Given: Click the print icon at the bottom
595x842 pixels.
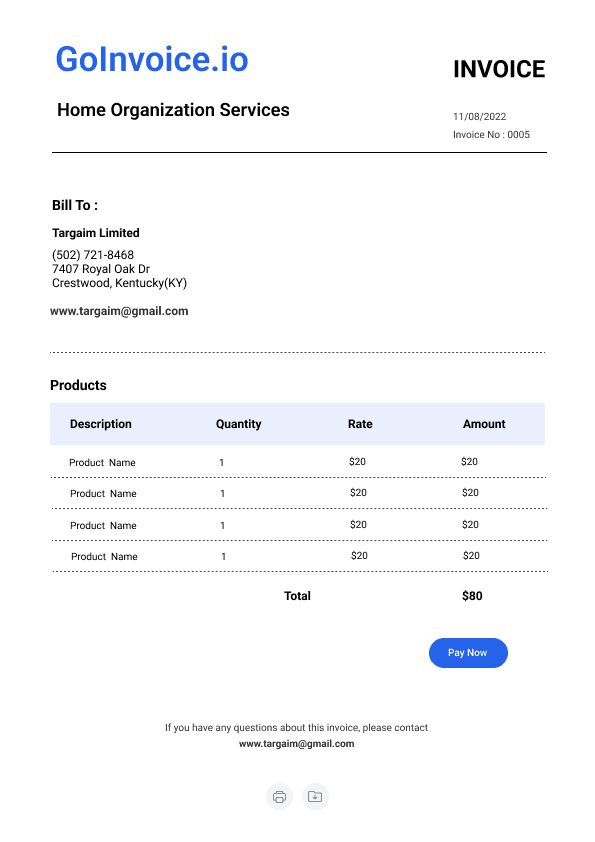Looking at the screenshot, I should pos(279,796).
